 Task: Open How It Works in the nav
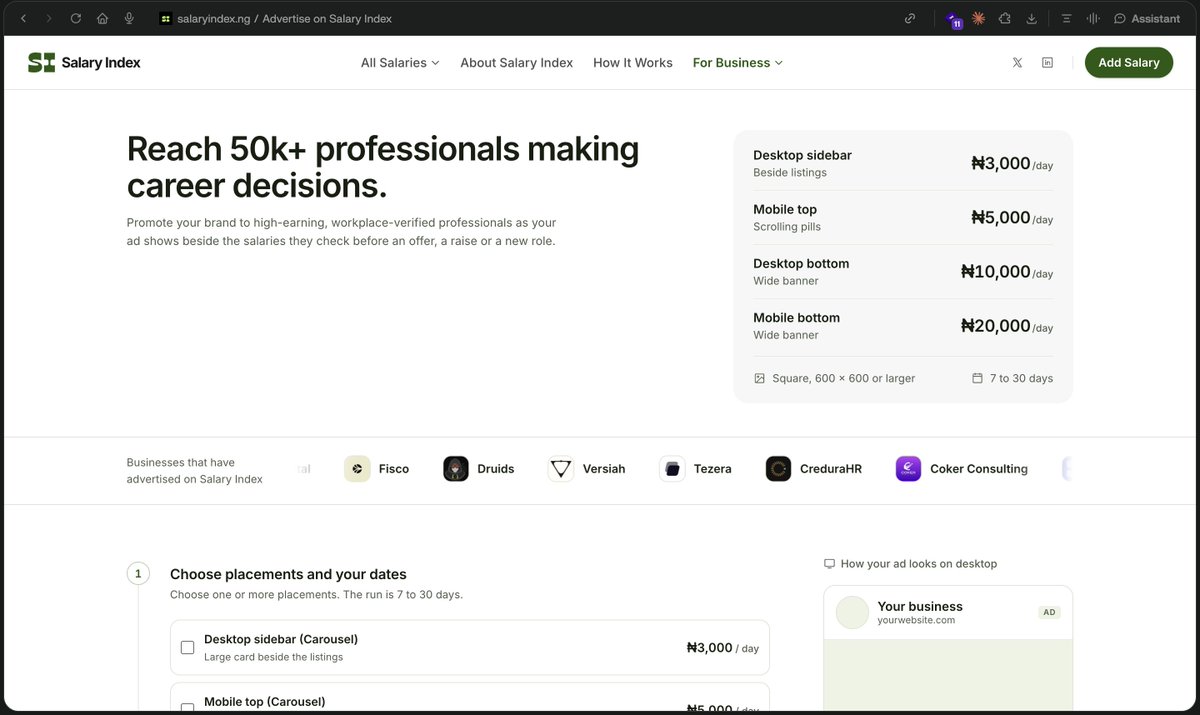(633, 62)
